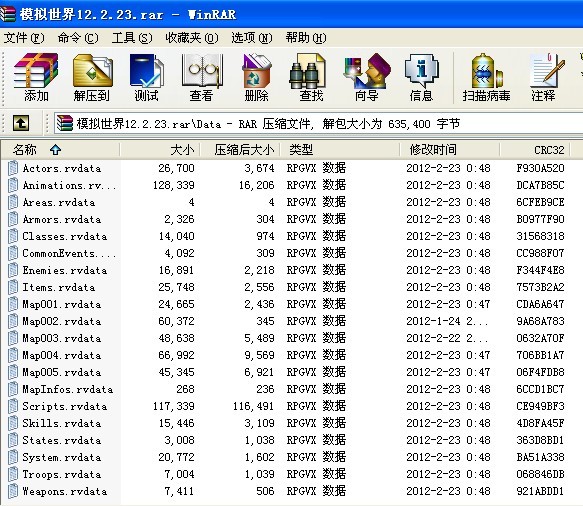Open the 解压到 (Extract To) tool
The width and height of the screenshot is (583, 506).
coord(91,77)
